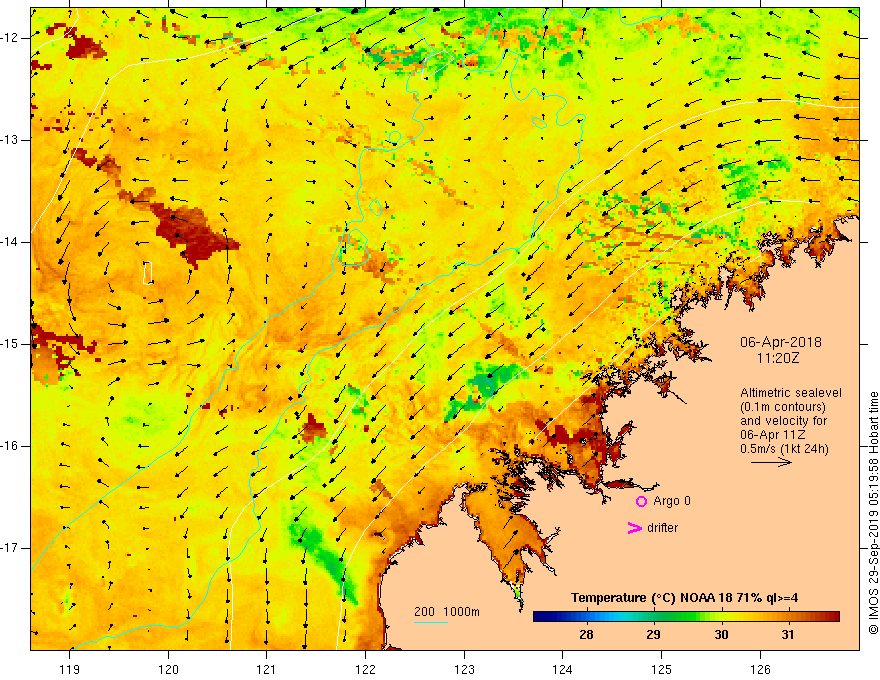Viewport: 880px width, 680px height.
Task: Click the '06-Apr-2018' date text
Action: coord(781,342)
